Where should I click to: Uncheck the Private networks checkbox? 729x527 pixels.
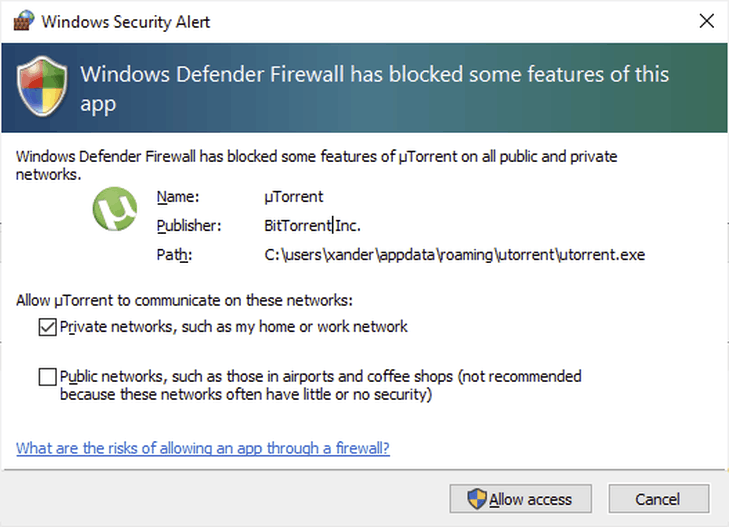tap(47, 327)
